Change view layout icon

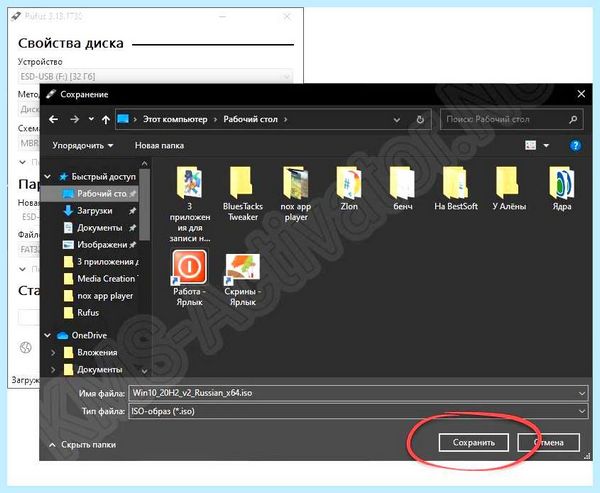530,145
